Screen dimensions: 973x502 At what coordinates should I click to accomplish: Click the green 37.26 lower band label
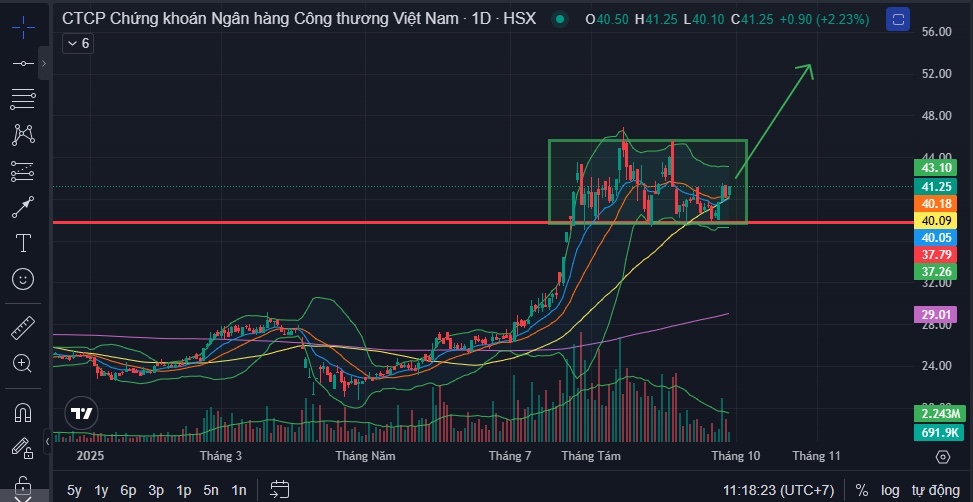(x=935, y=272)
